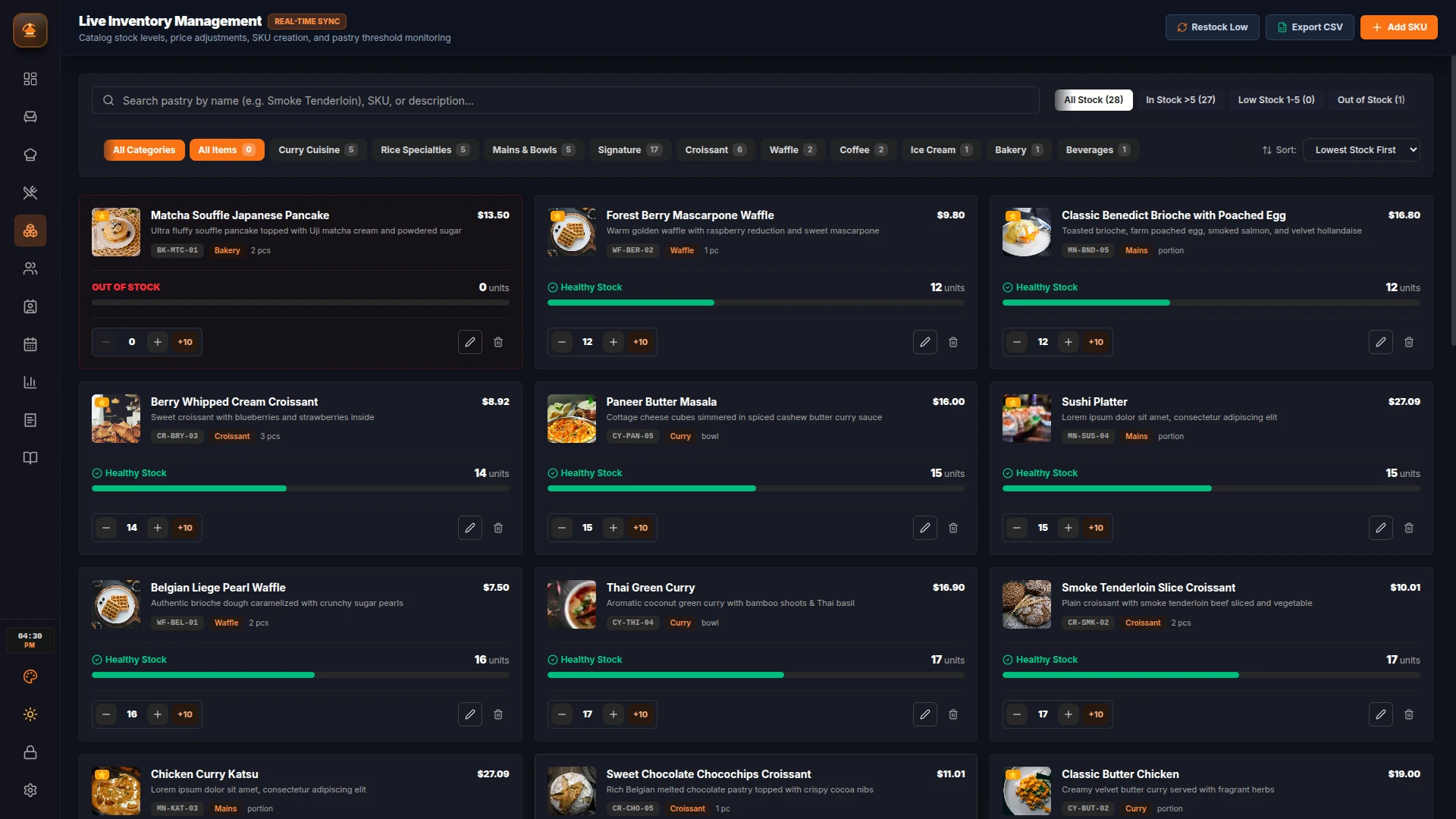Click the Export CSV button
The image size is (1456, 819).
pyautogui.click(x=1310, y=27)
